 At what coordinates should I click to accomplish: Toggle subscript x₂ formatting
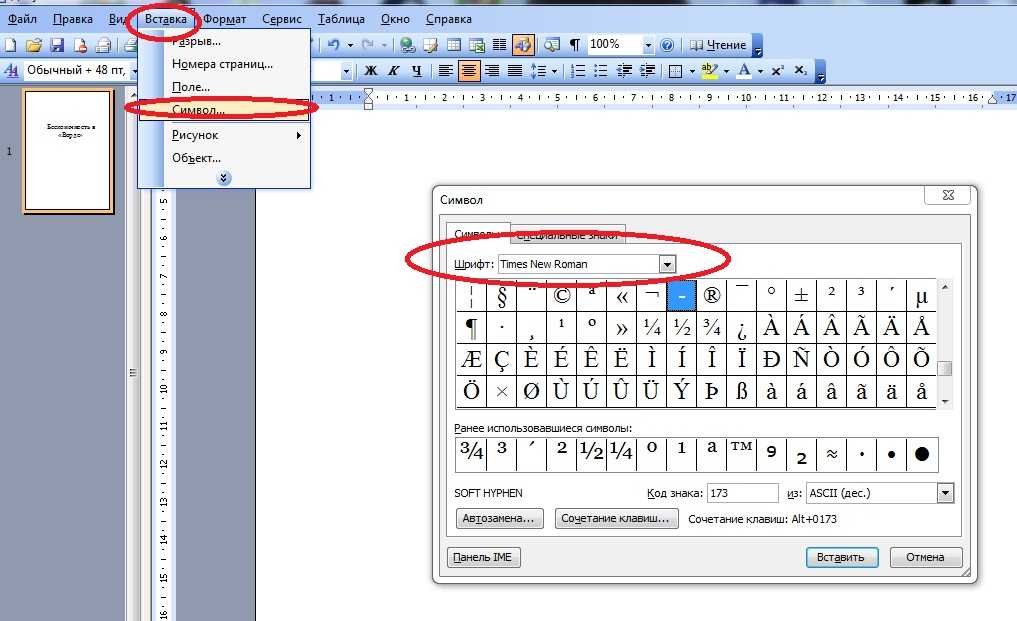(x=800, y=71)
